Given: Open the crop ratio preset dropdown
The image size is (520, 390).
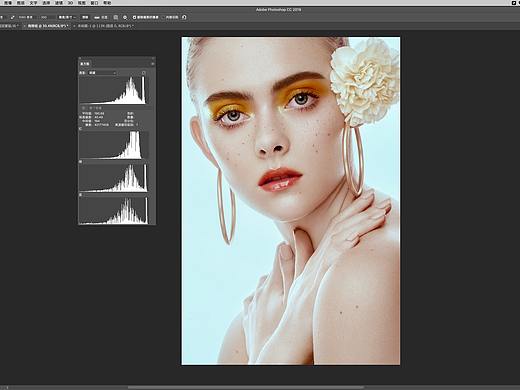Looking at the screenshot, I should pyautogui.click(x=67, y=17).
